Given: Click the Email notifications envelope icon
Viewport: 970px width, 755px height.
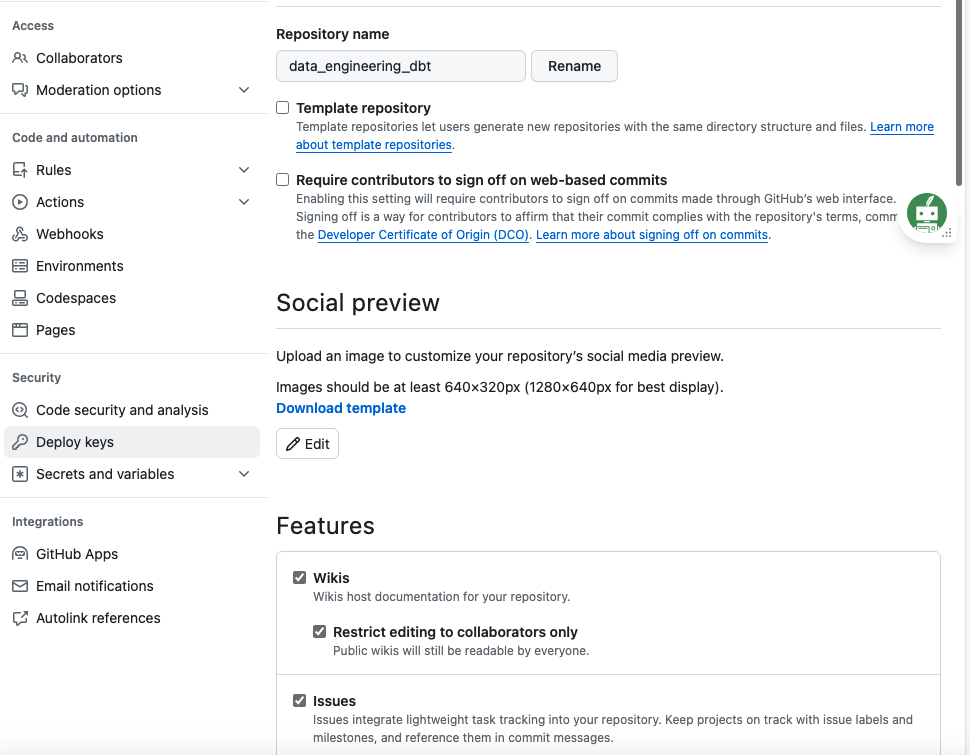Looking at the screenshot, I should [x=20, y=586].
